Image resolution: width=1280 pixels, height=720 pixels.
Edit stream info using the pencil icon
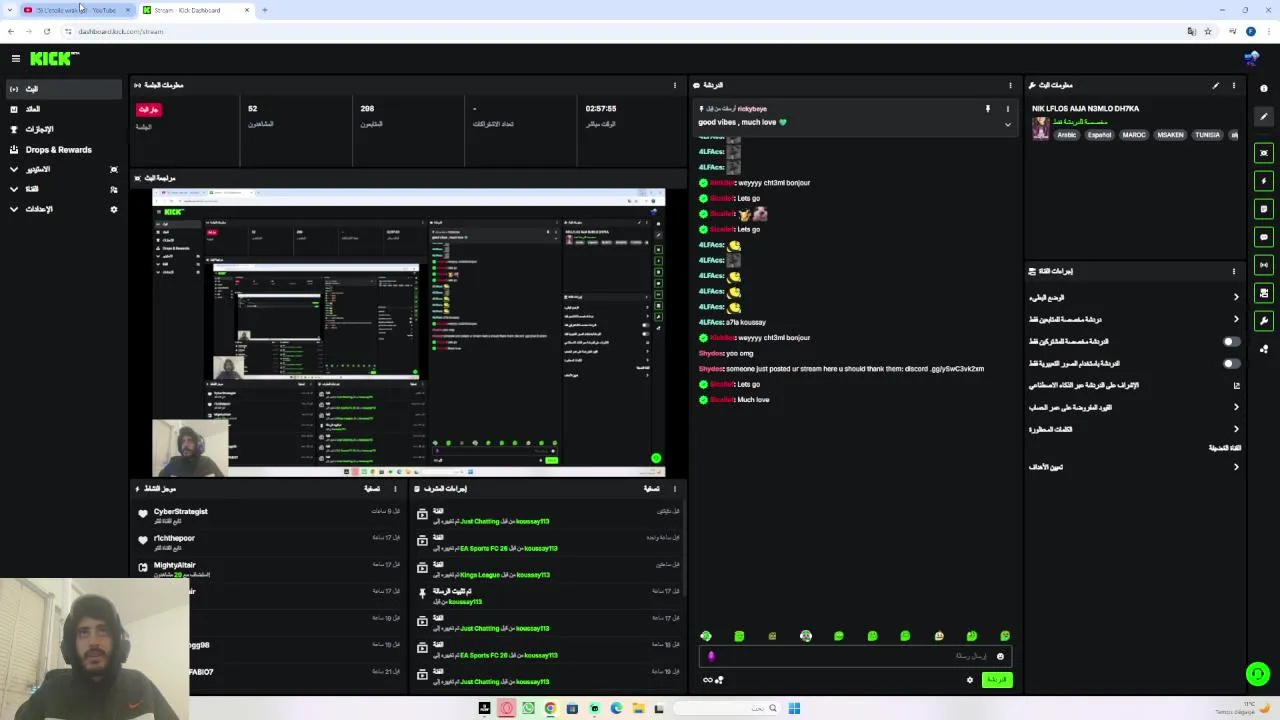1216,85
